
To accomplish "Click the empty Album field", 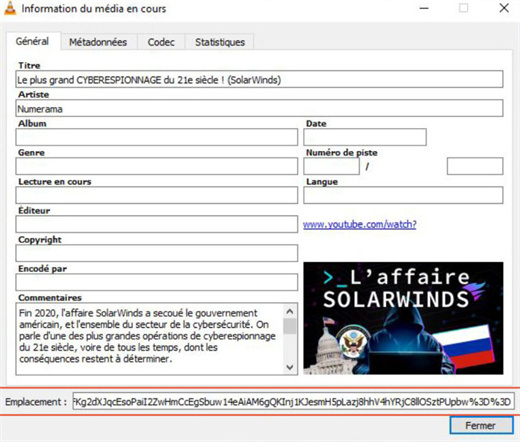I will [157, 137].
